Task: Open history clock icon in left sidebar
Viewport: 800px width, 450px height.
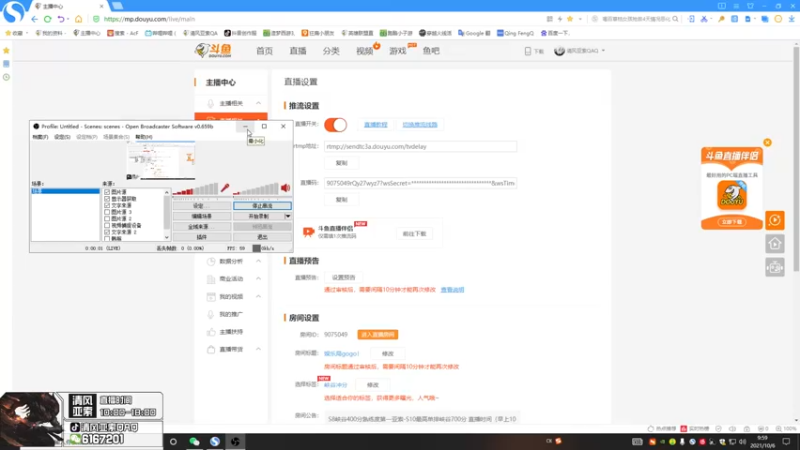Action: (6, 77)
